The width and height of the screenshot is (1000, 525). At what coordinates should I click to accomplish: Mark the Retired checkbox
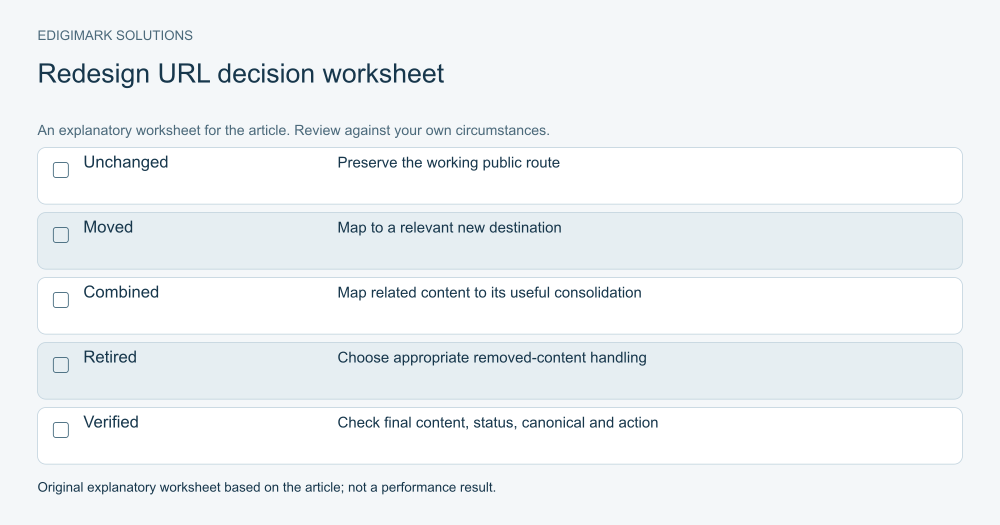point(61,365)
